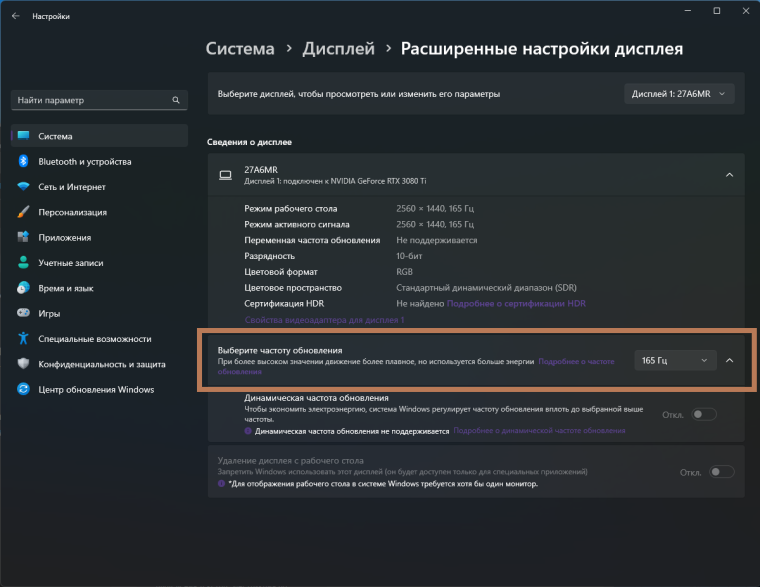Image resolution: width=760 pixels, height=587 pixels.
Task: Collapse the 27A6MR display info section
Action: point(729,175)
